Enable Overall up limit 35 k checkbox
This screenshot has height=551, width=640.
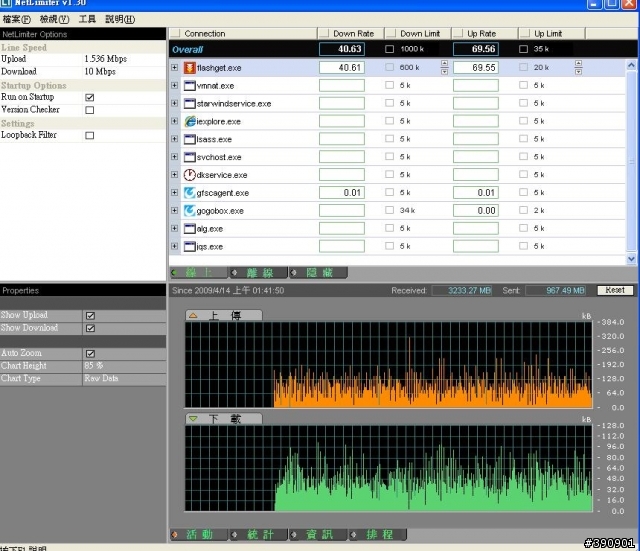click(523, 49)
